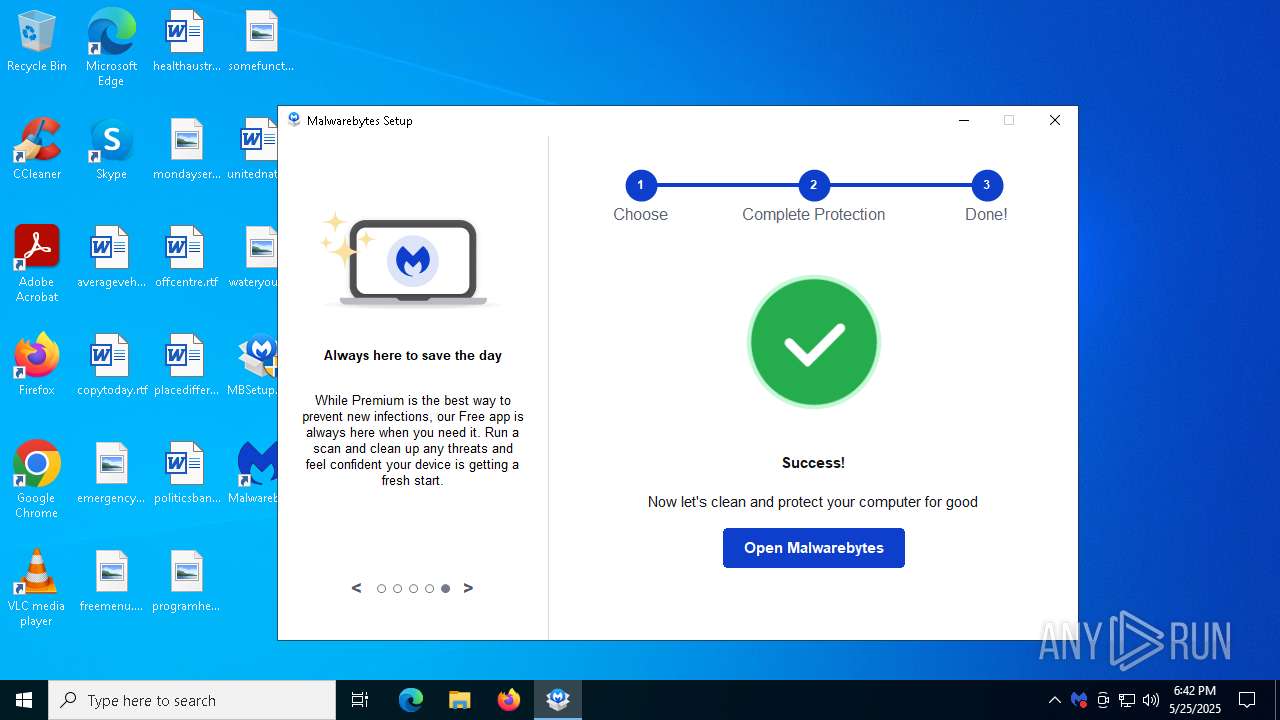The image size is (1280, 720).
Task: Click the "Always here to save the day" heading
Action: click(x=413, y=355)
